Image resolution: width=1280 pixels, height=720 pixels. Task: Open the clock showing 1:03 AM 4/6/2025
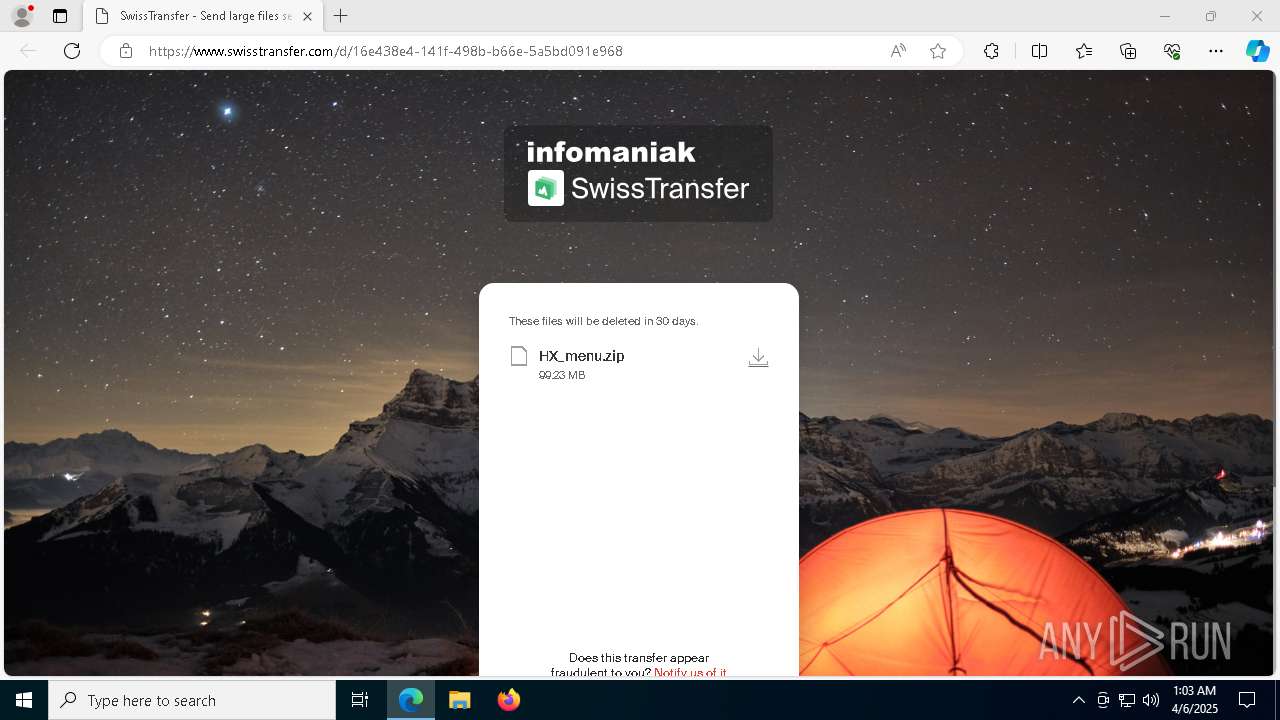coord(1194,700)
